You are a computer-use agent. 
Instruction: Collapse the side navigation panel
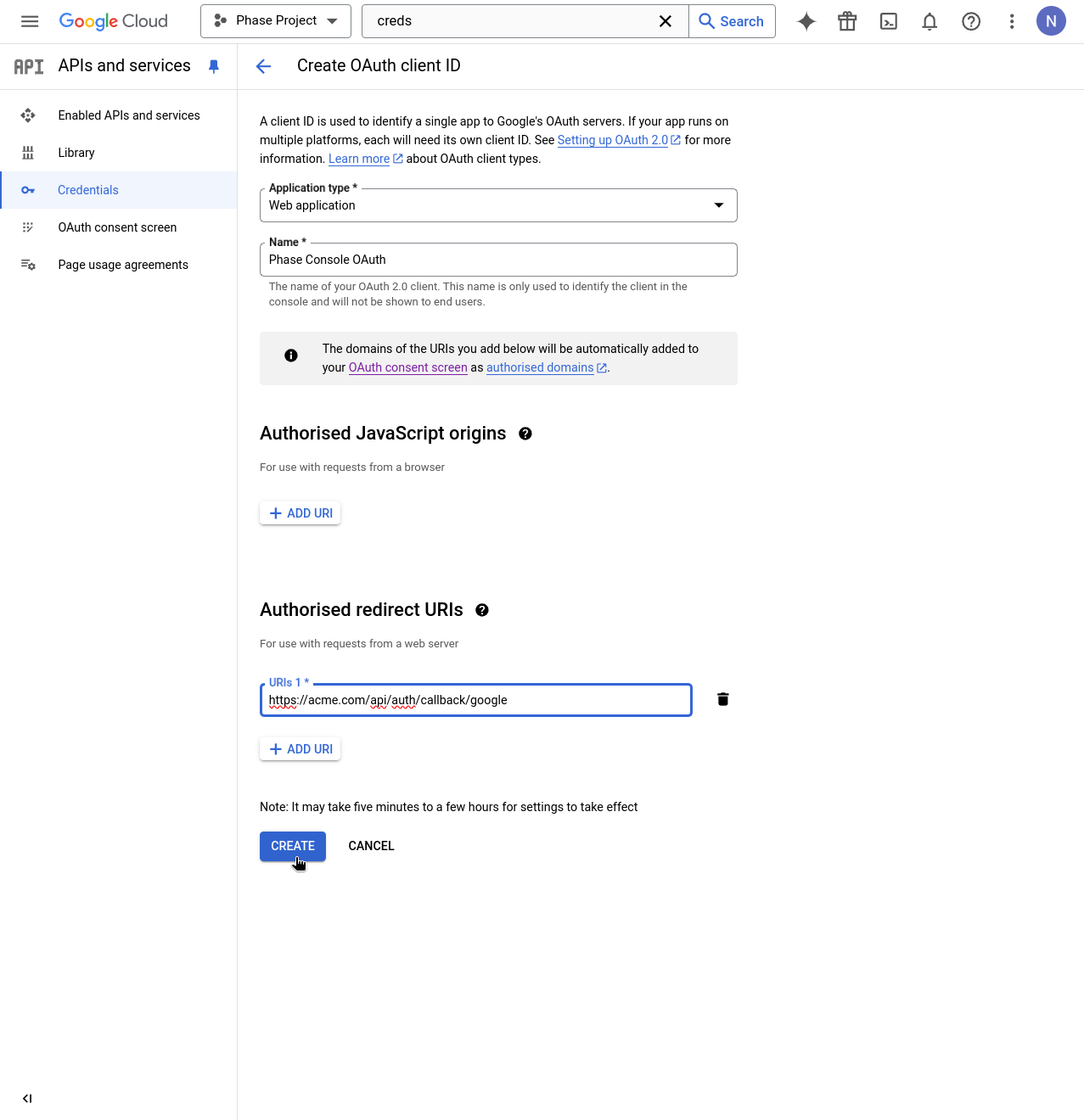pos(27,1098)
